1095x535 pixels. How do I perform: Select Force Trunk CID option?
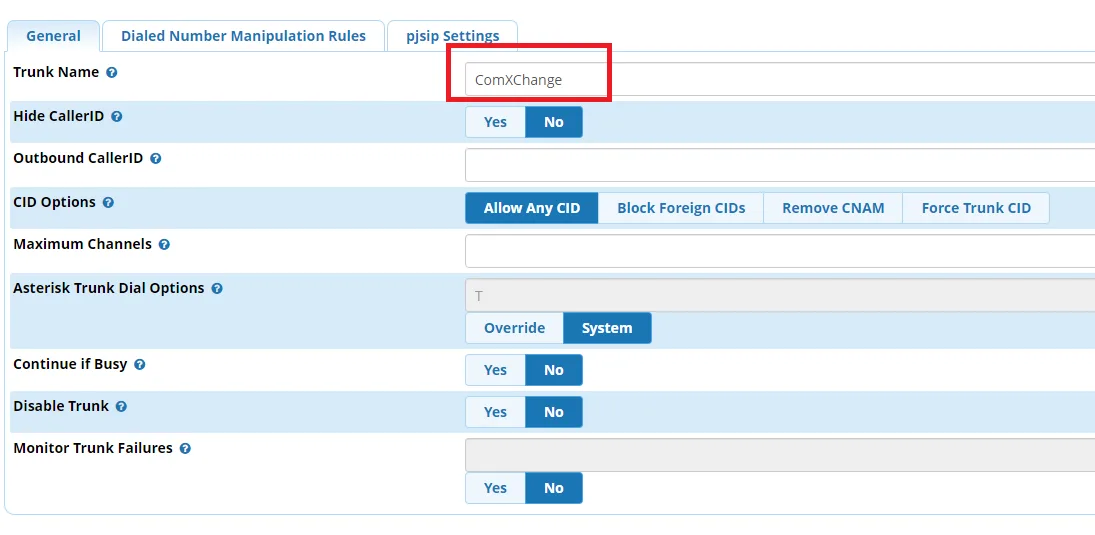976,208
